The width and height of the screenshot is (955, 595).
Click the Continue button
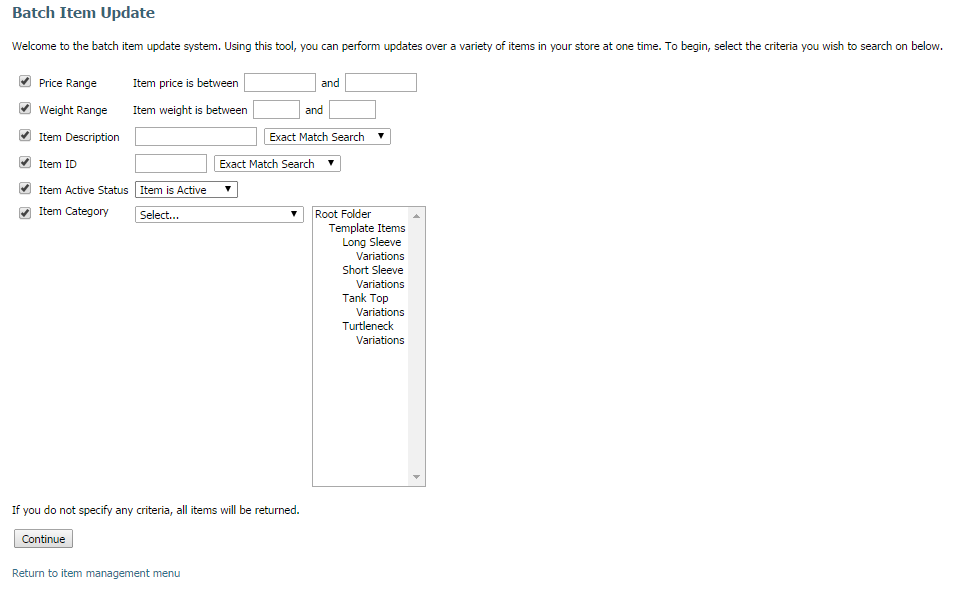coord(43,539)
